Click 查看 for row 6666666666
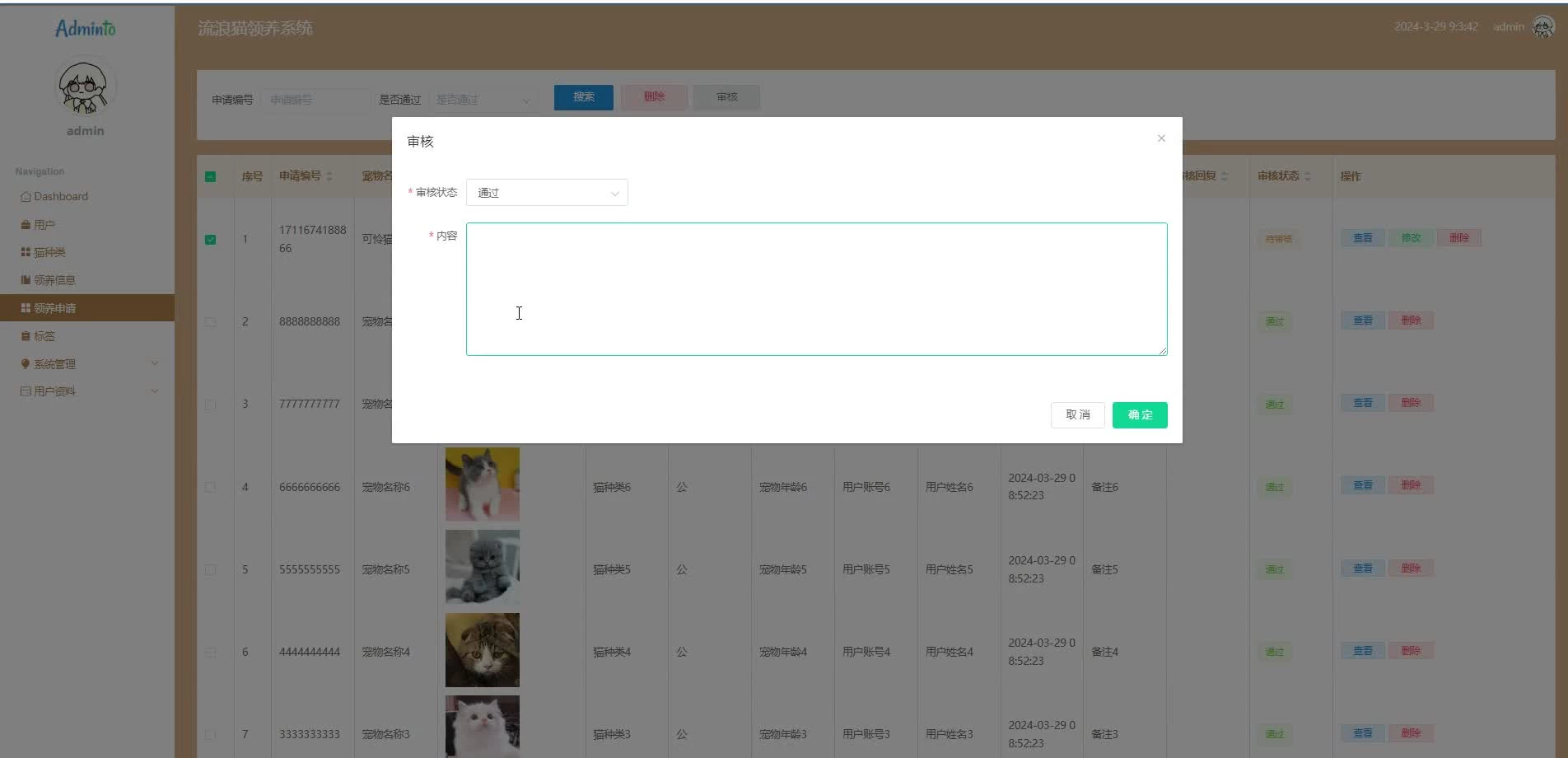Viewport: 1568px width, 758px height. click(x=1363, y=485)
